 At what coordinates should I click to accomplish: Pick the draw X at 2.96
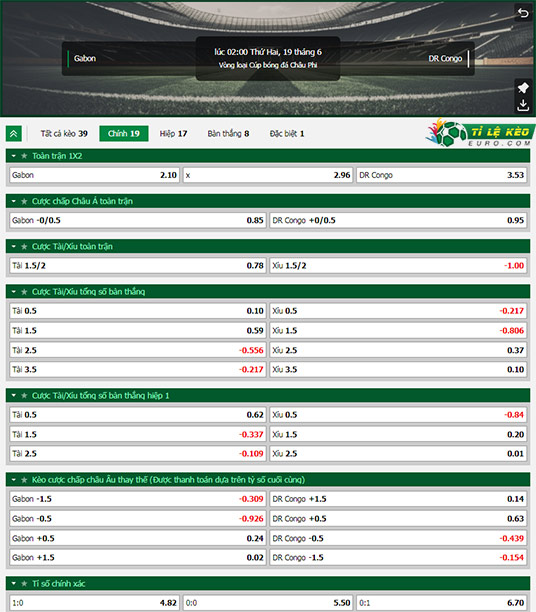pyautogui.click(x=268, y=175)
